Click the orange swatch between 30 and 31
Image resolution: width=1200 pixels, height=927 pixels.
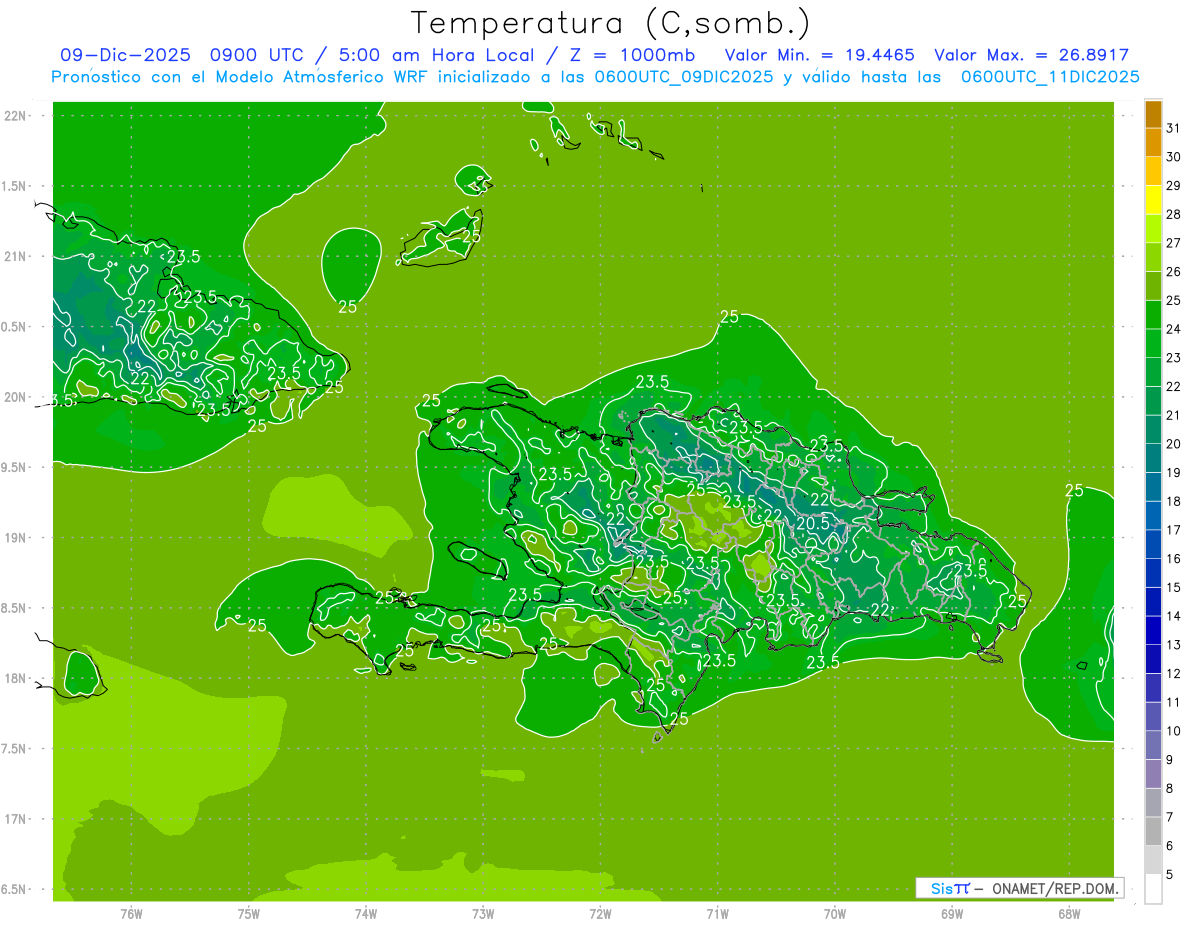(x=1153, y=143)
